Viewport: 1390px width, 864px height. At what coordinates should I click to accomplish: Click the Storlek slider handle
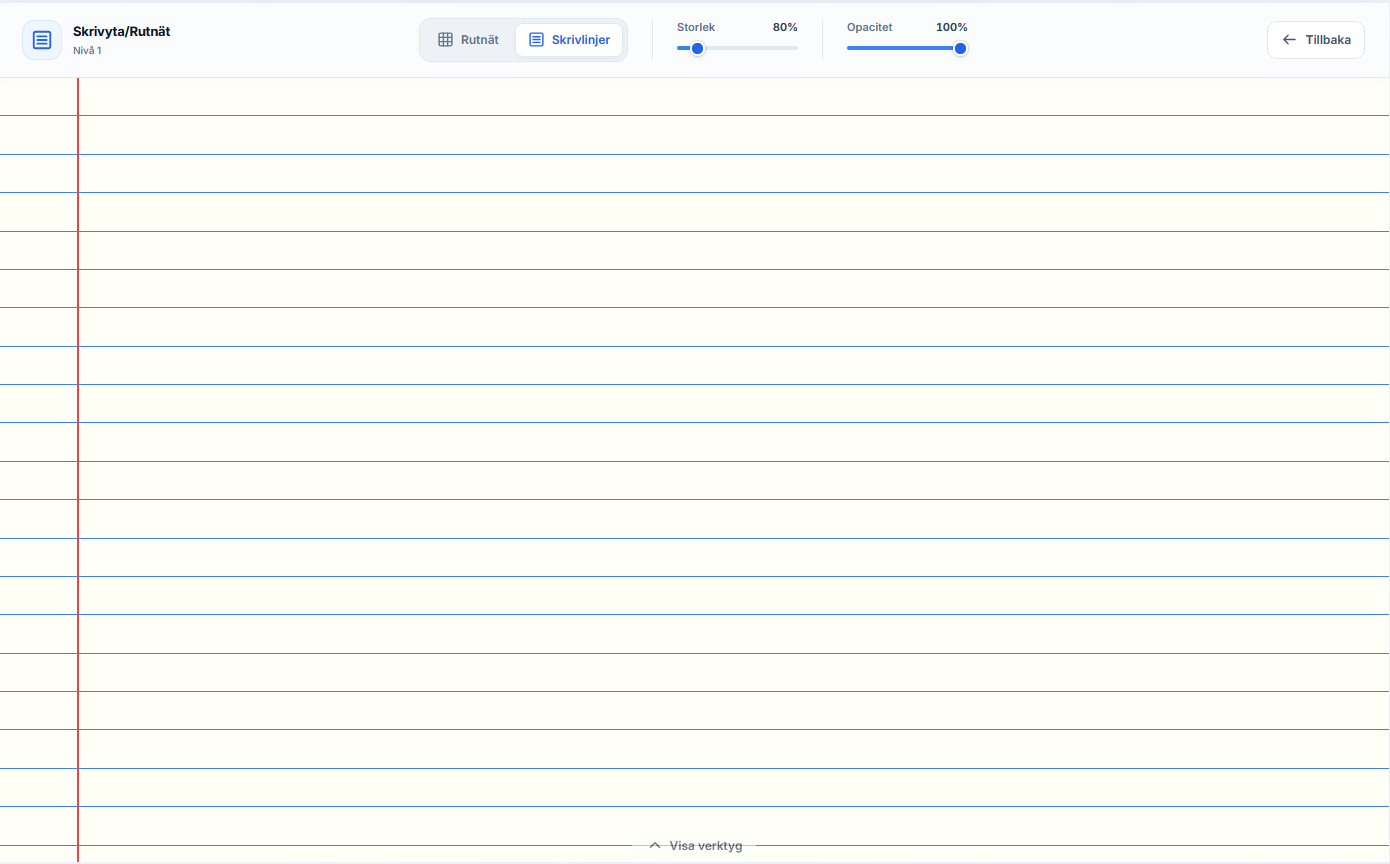698,48
